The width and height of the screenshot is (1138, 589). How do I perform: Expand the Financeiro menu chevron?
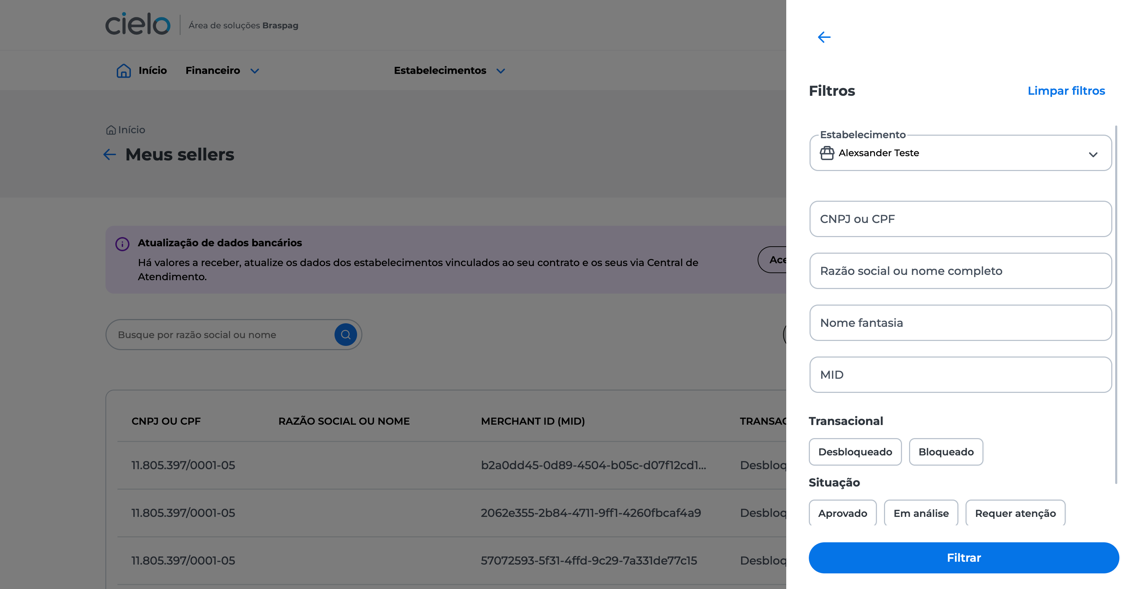pyautogui.click(x=255, y=71)
